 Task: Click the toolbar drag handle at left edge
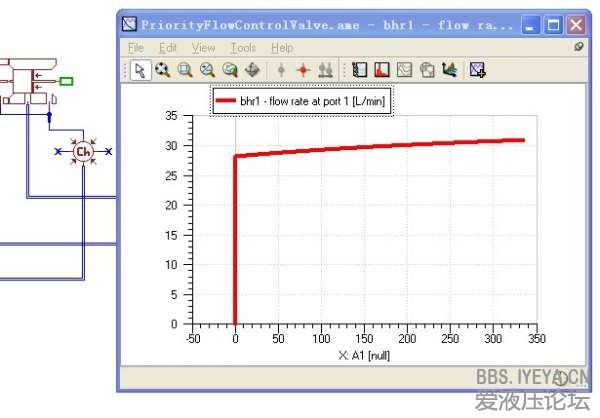[x=124, y=70]
